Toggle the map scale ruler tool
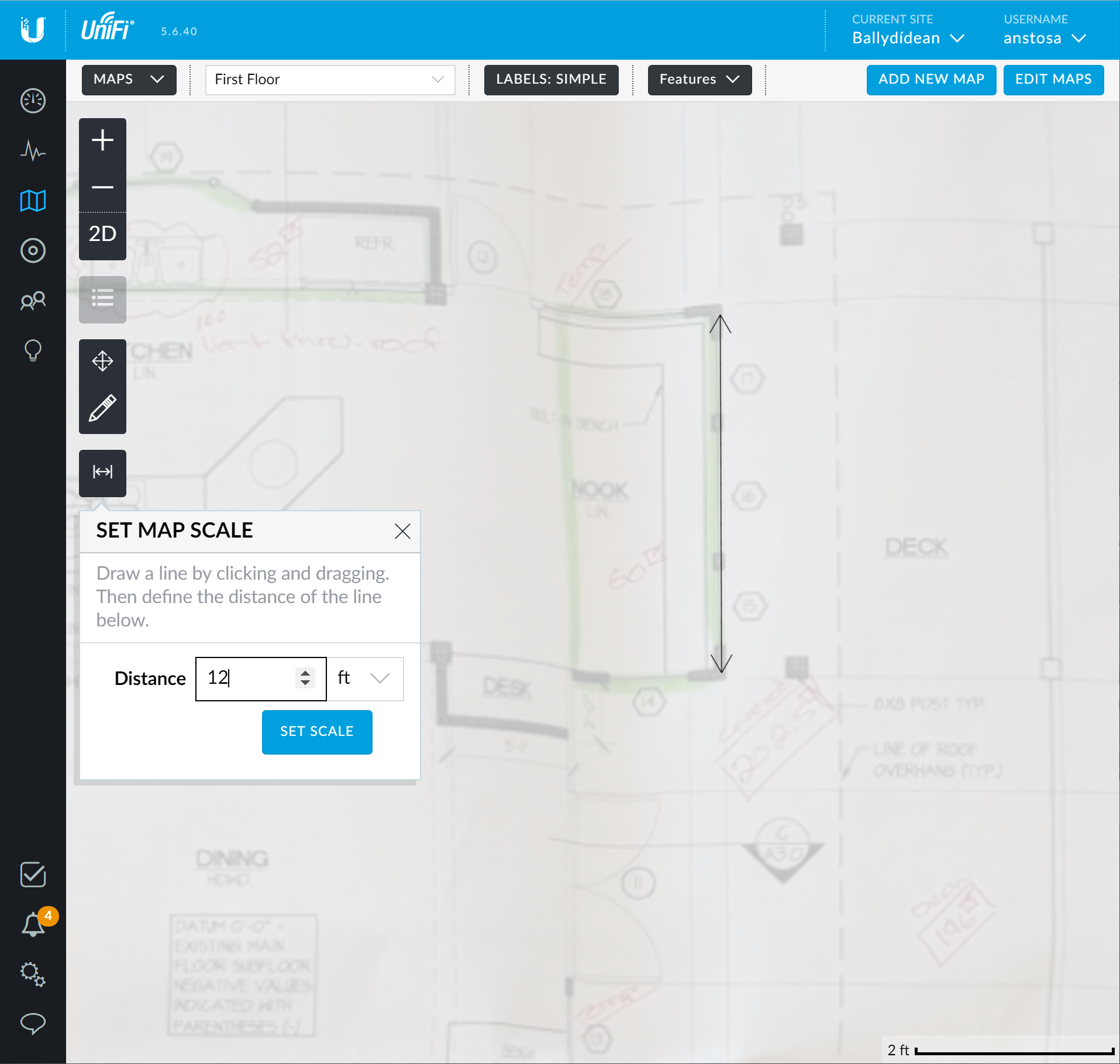The image size is (1120, 1064). coord(102,472)
